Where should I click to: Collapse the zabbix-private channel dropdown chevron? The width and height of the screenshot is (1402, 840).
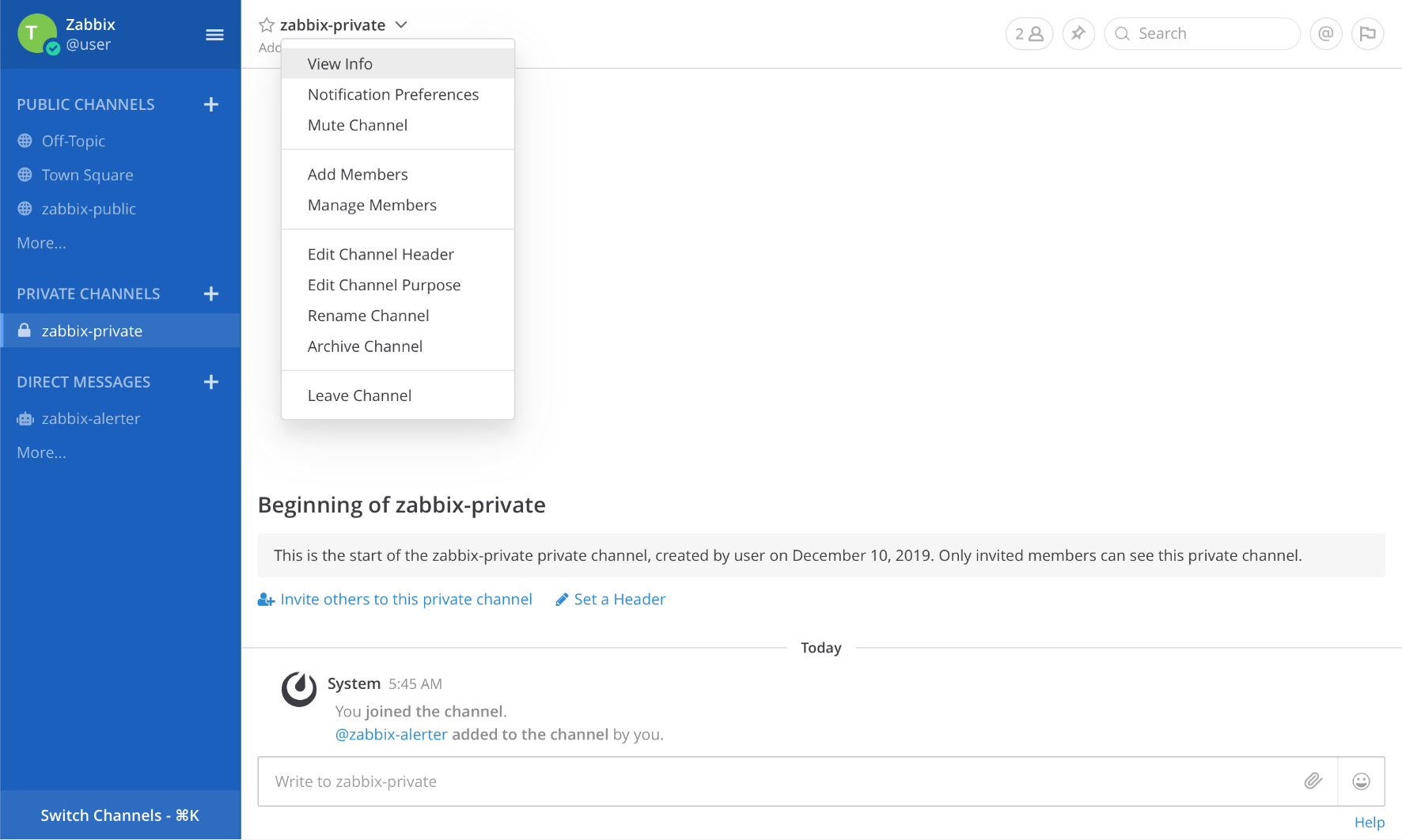[401, 25]
